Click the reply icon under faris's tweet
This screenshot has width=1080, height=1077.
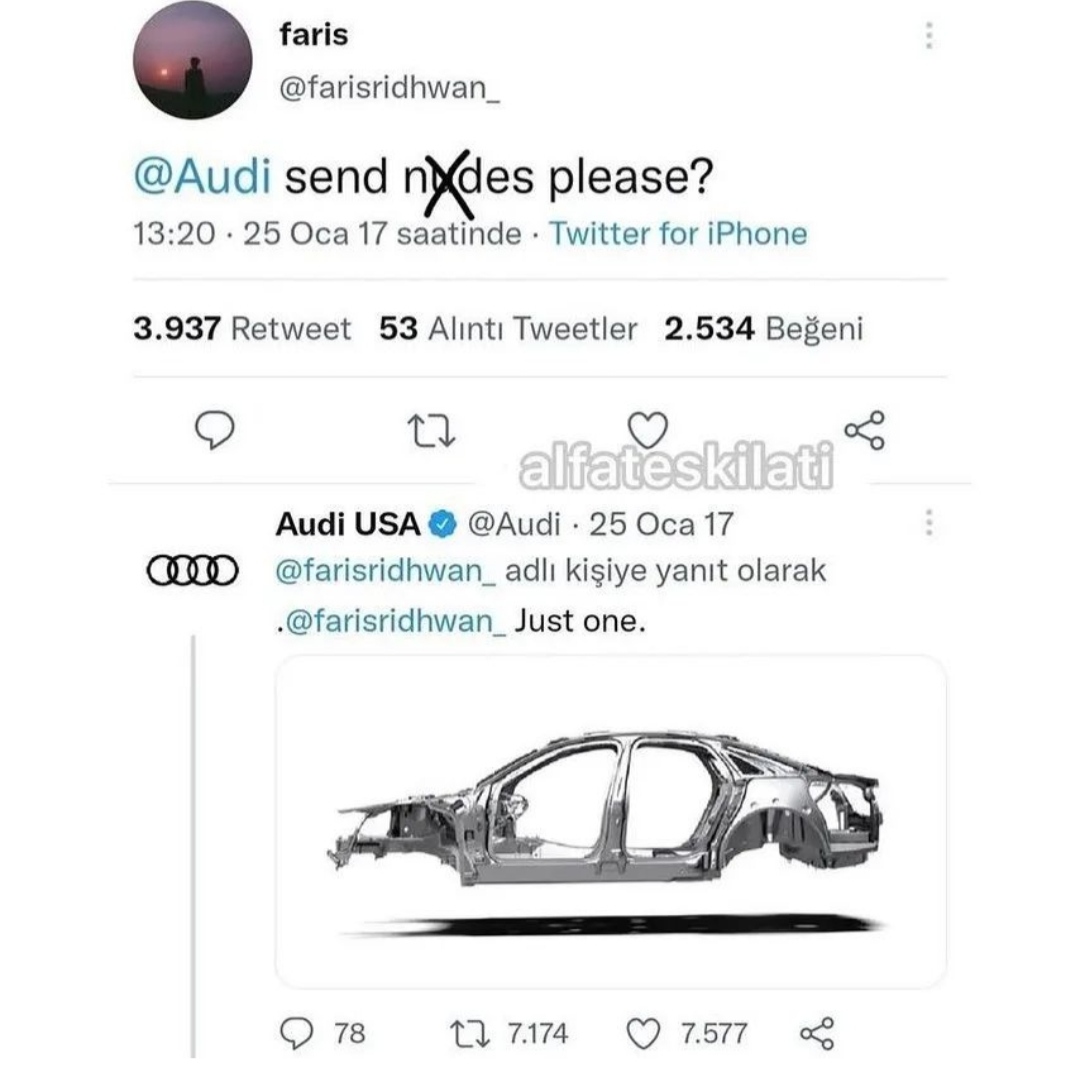tap(213, 430)
